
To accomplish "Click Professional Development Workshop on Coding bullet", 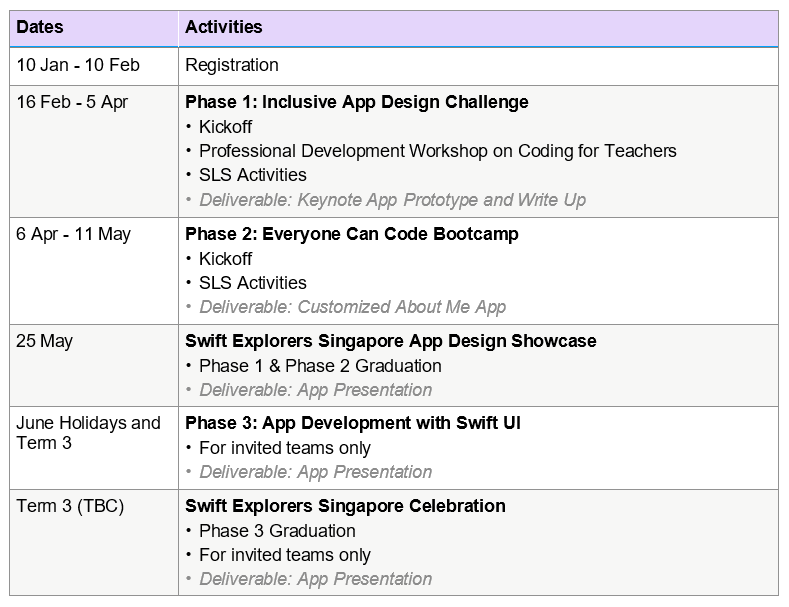I will point(438,151).
